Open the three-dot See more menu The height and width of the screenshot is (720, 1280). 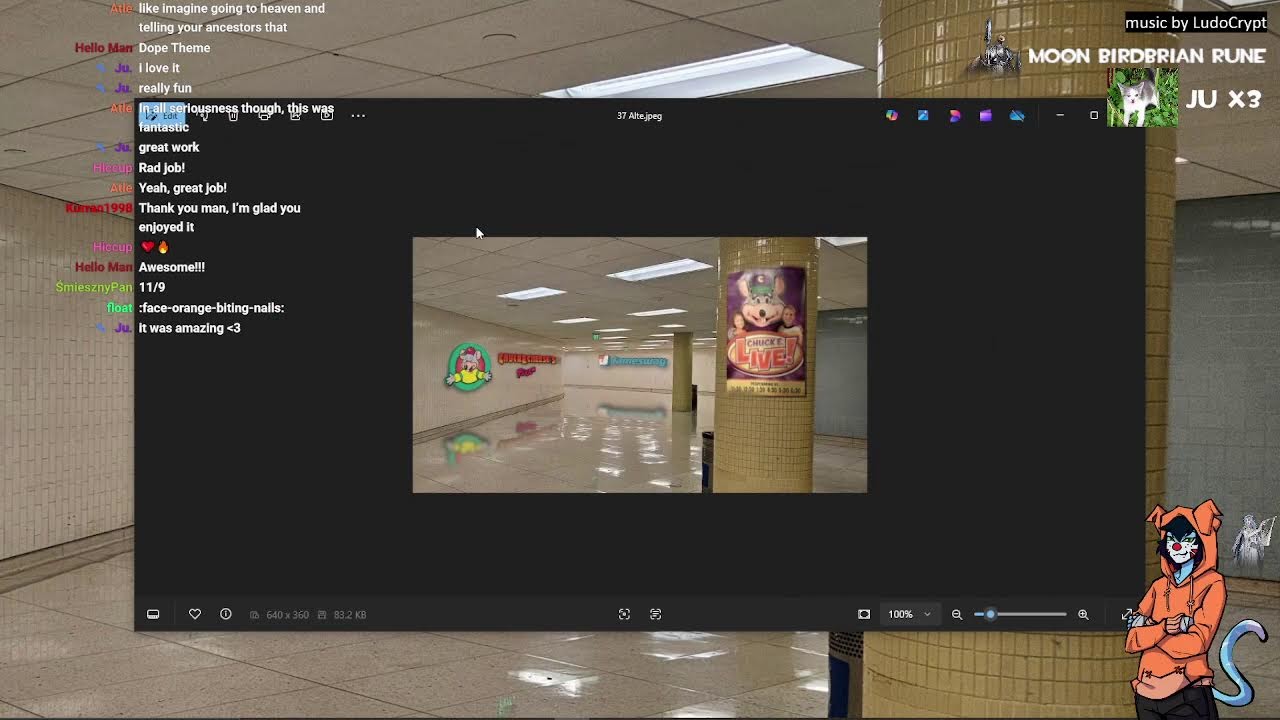coord(358,115)
